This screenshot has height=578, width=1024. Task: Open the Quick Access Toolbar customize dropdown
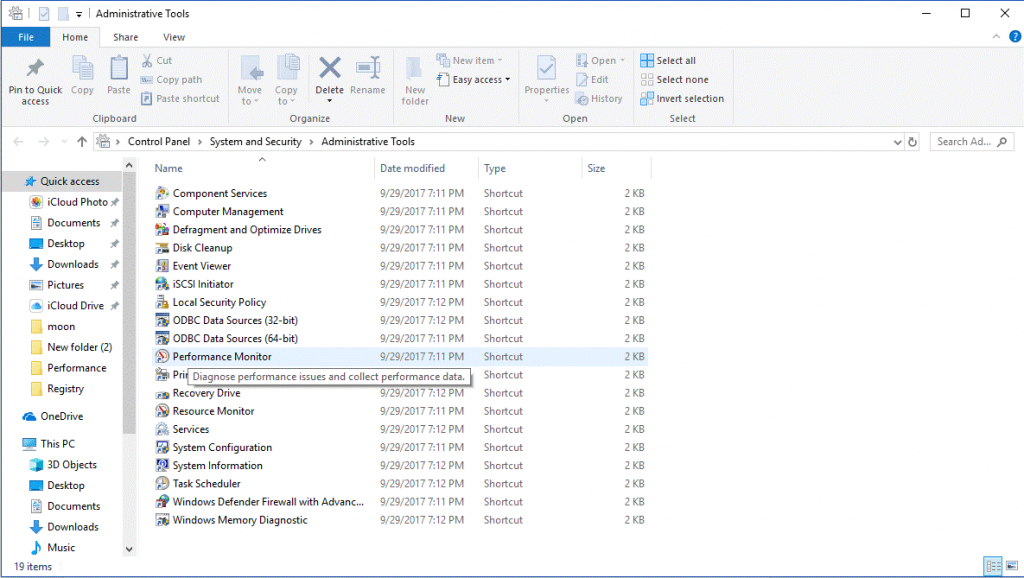79,14
